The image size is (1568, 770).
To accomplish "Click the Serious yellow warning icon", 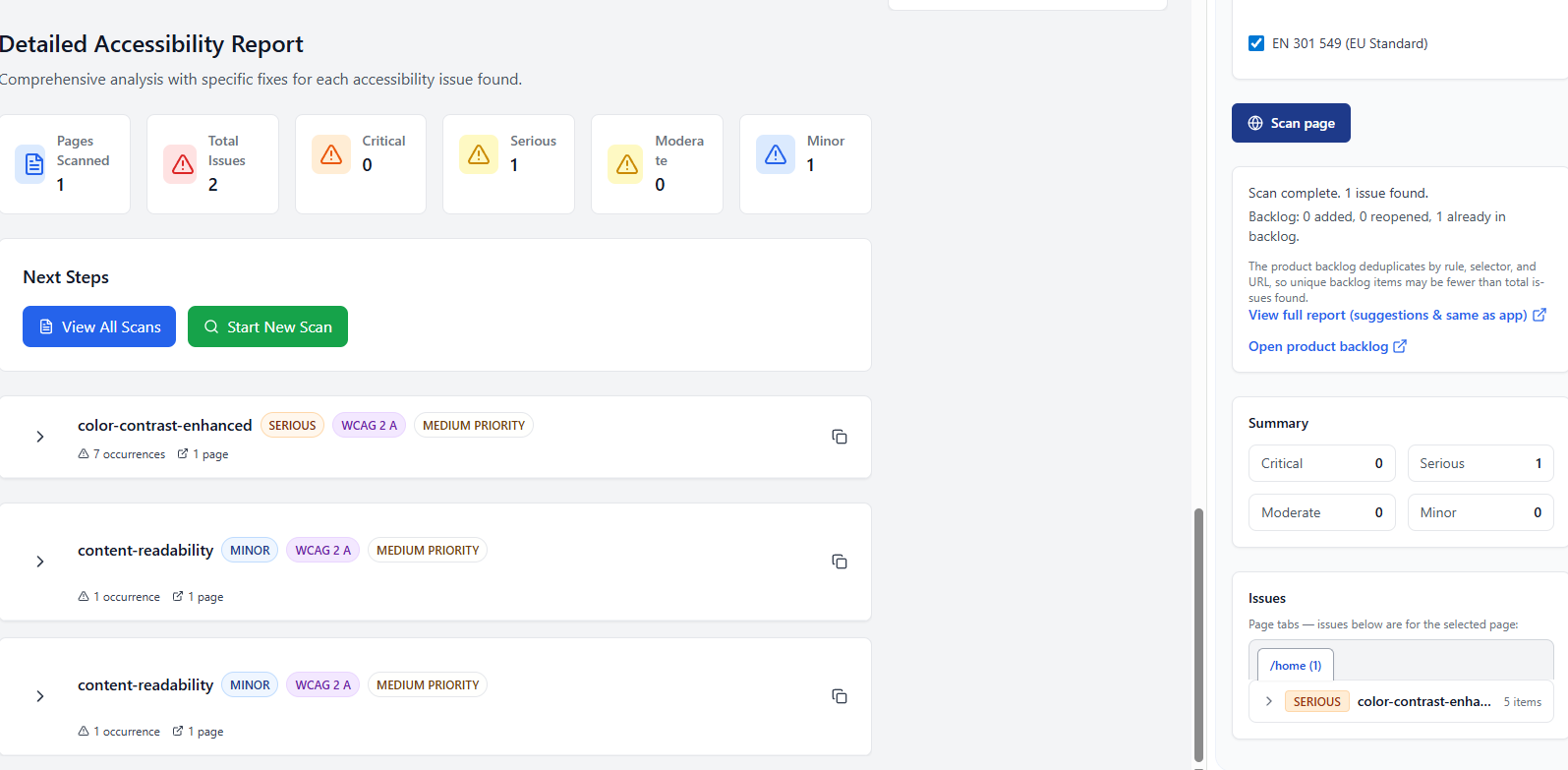I will point(479,154).
